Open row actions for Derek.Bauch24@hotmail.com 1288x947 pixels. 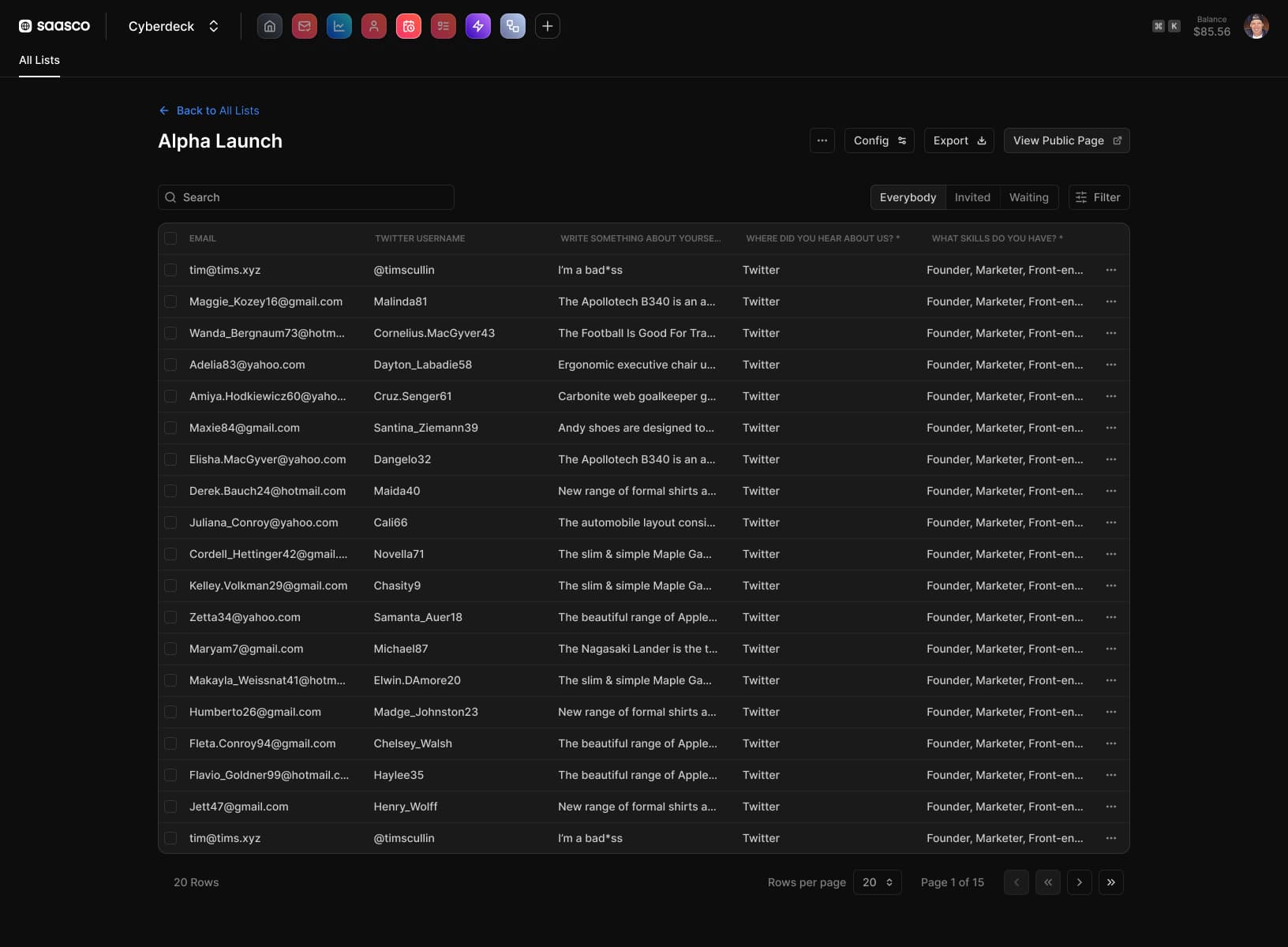(1110, 491)
